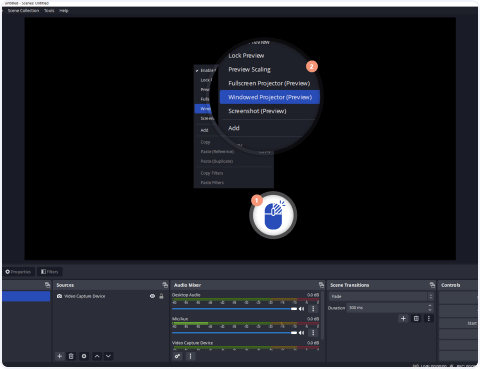Image resolution: width=480 pixels, height=369 pixels.
Task: Pop out the Scene Transitions dock
Action: [432, 285]
